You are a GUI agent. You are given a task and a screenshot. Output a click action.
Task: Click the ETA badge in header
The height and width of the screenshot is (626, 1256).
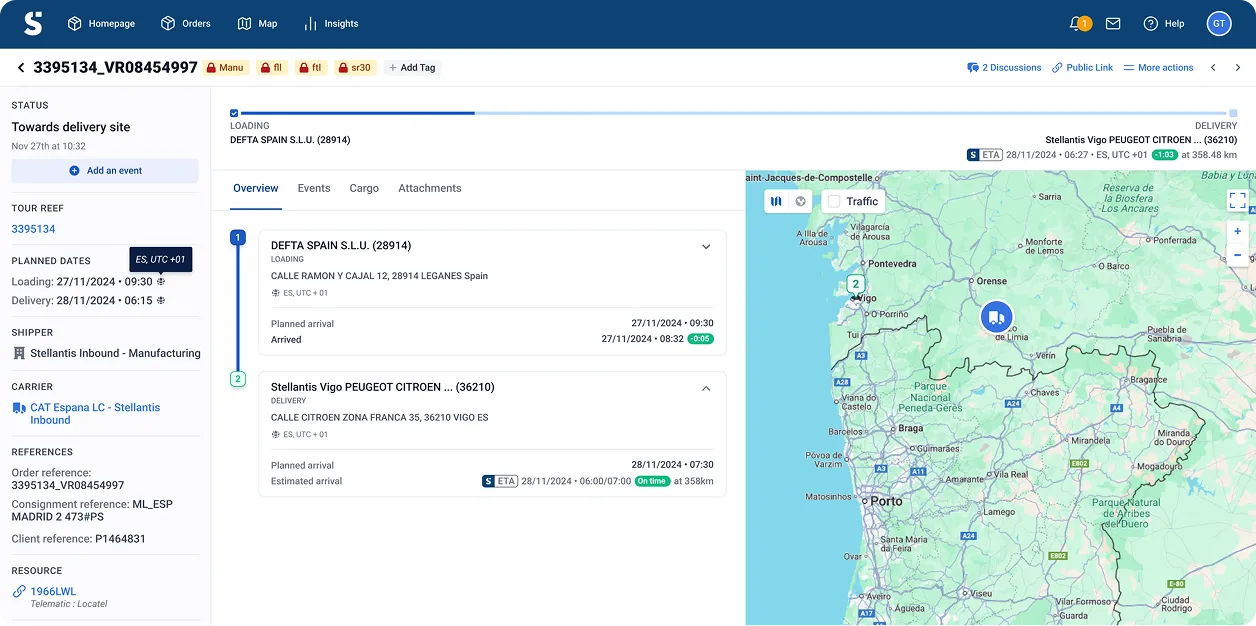[985, 155]
